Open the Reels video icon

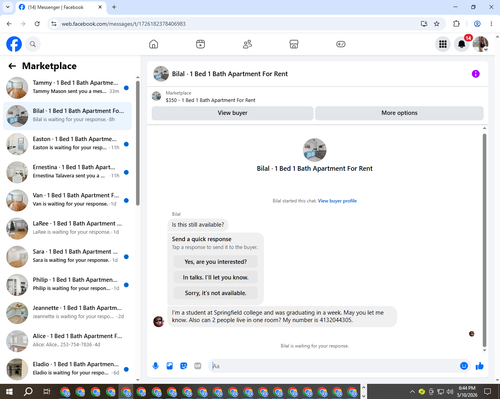click(x=200, y=44)
